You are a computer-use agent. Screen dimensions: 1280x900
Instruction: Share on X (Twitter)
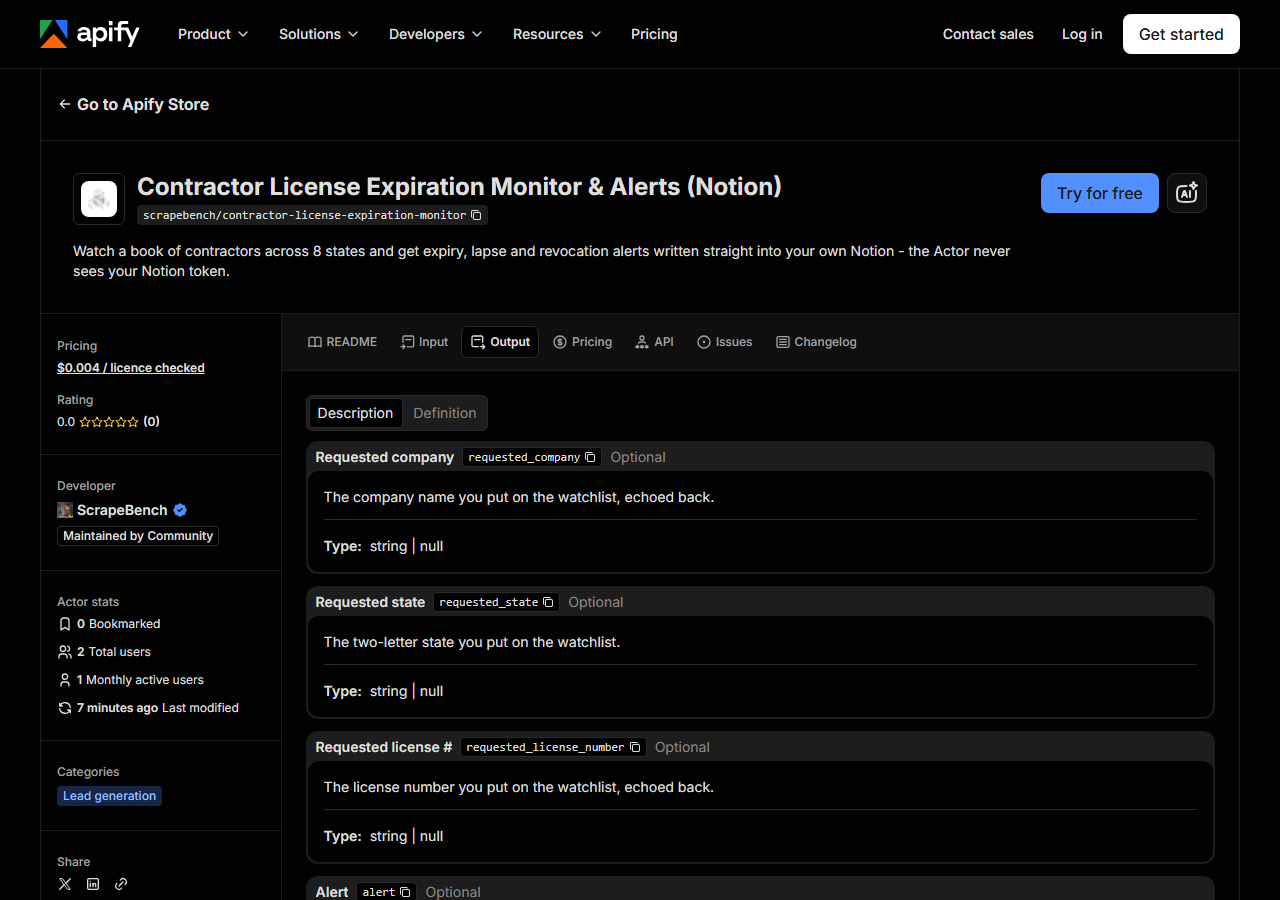click(x=65, y=884)
